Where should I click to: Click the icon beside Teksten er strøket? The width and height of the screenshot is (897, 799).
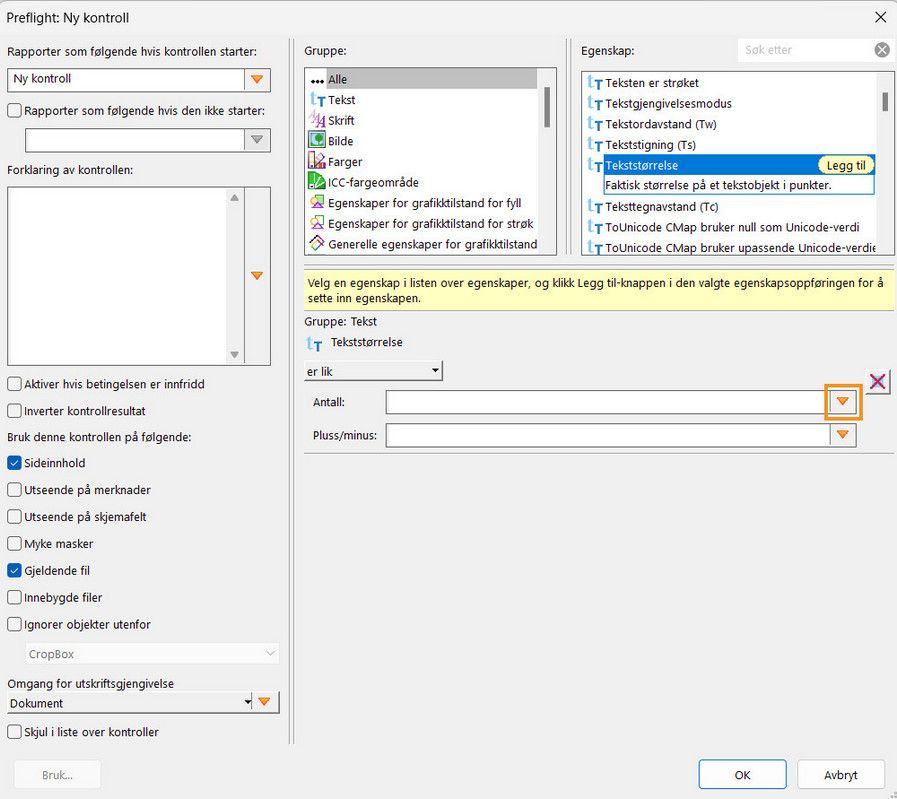(595, 83)
